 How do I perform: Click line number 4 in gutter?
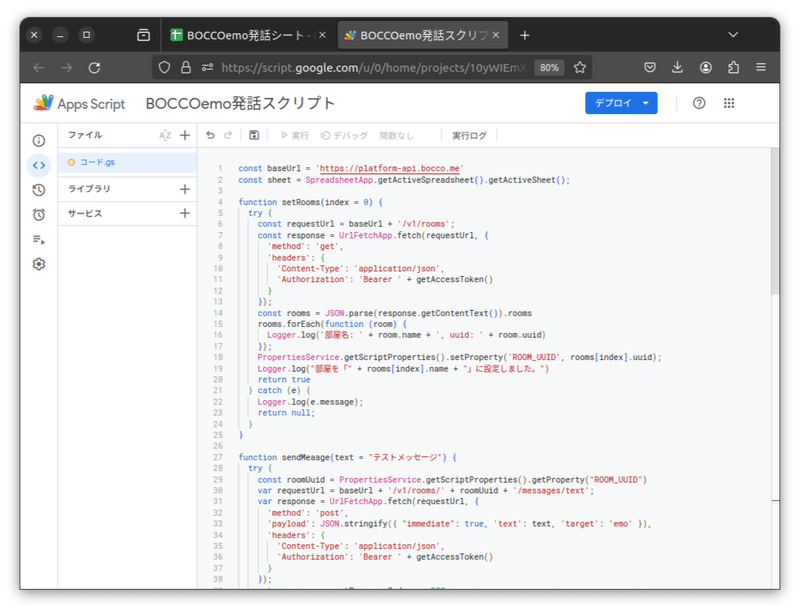(x=220, y=202)
